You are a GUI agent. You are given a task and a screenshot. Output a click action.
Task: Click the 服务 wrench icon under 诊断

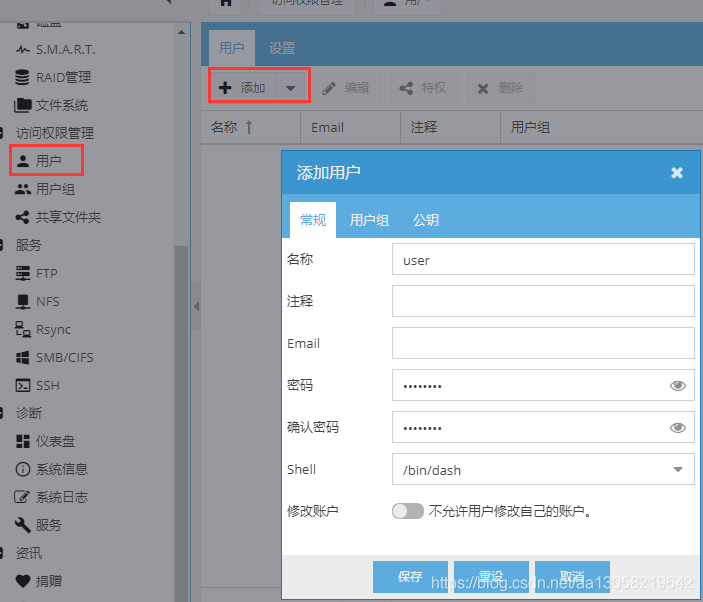click(x=22, y=525)
